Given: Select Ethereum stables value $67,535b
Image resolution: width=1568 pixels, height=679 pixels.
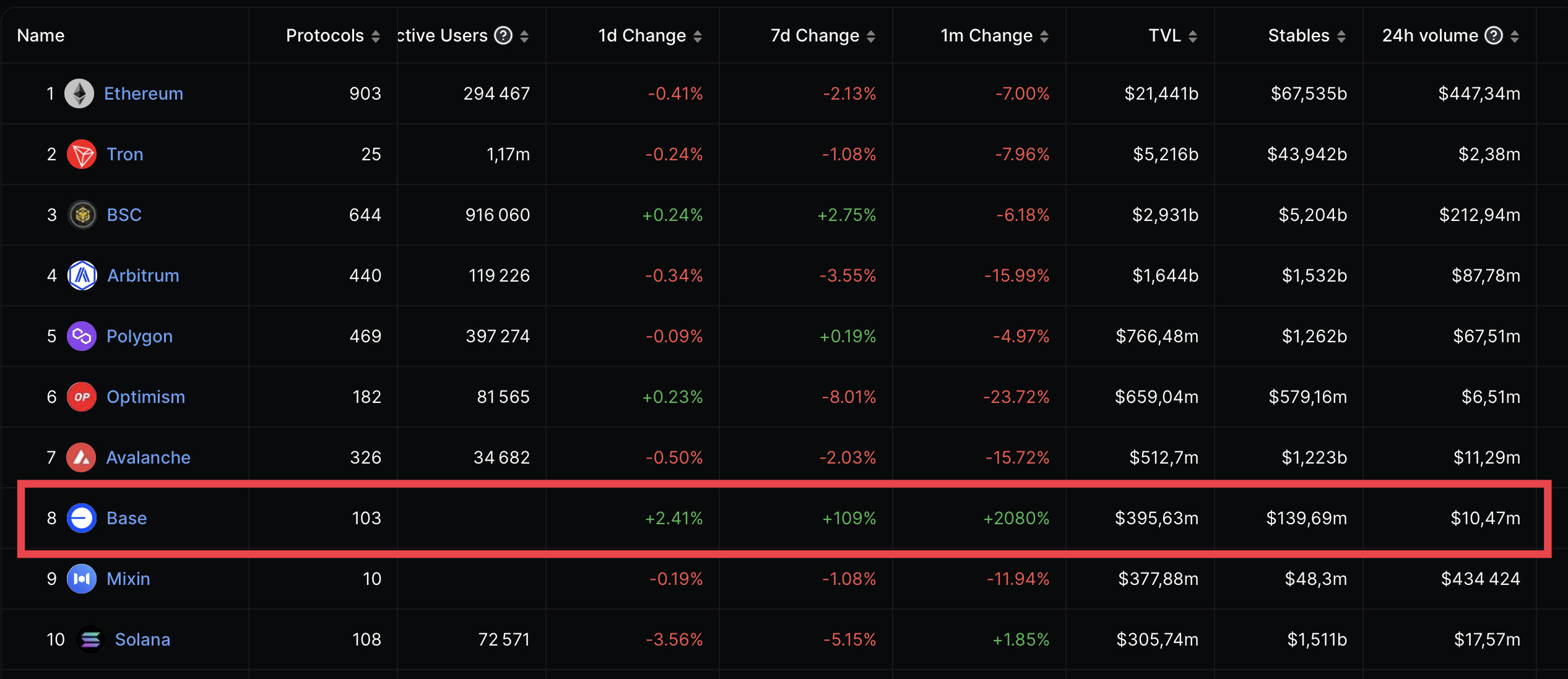Looking at the screenshot, I should (1309, 93).
